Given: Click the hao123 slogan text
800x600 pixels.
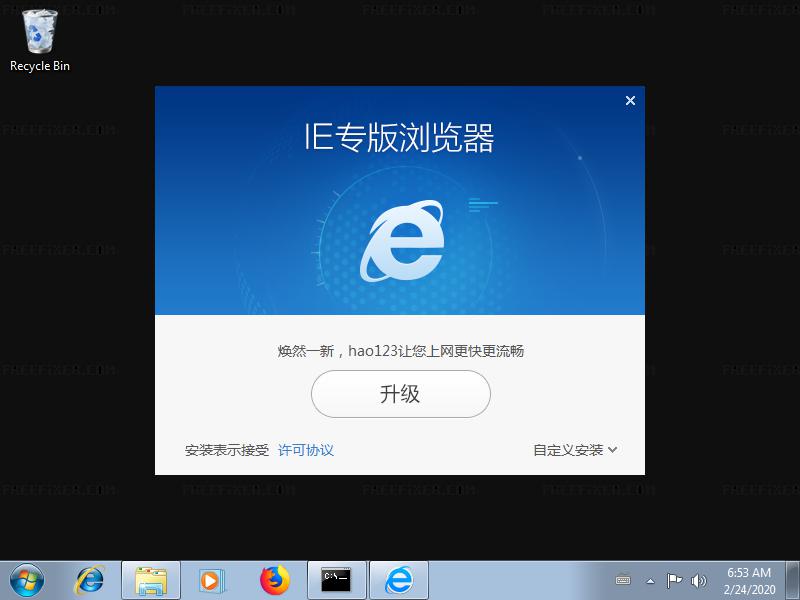Looking at the screenshot, I should [401, 351].
